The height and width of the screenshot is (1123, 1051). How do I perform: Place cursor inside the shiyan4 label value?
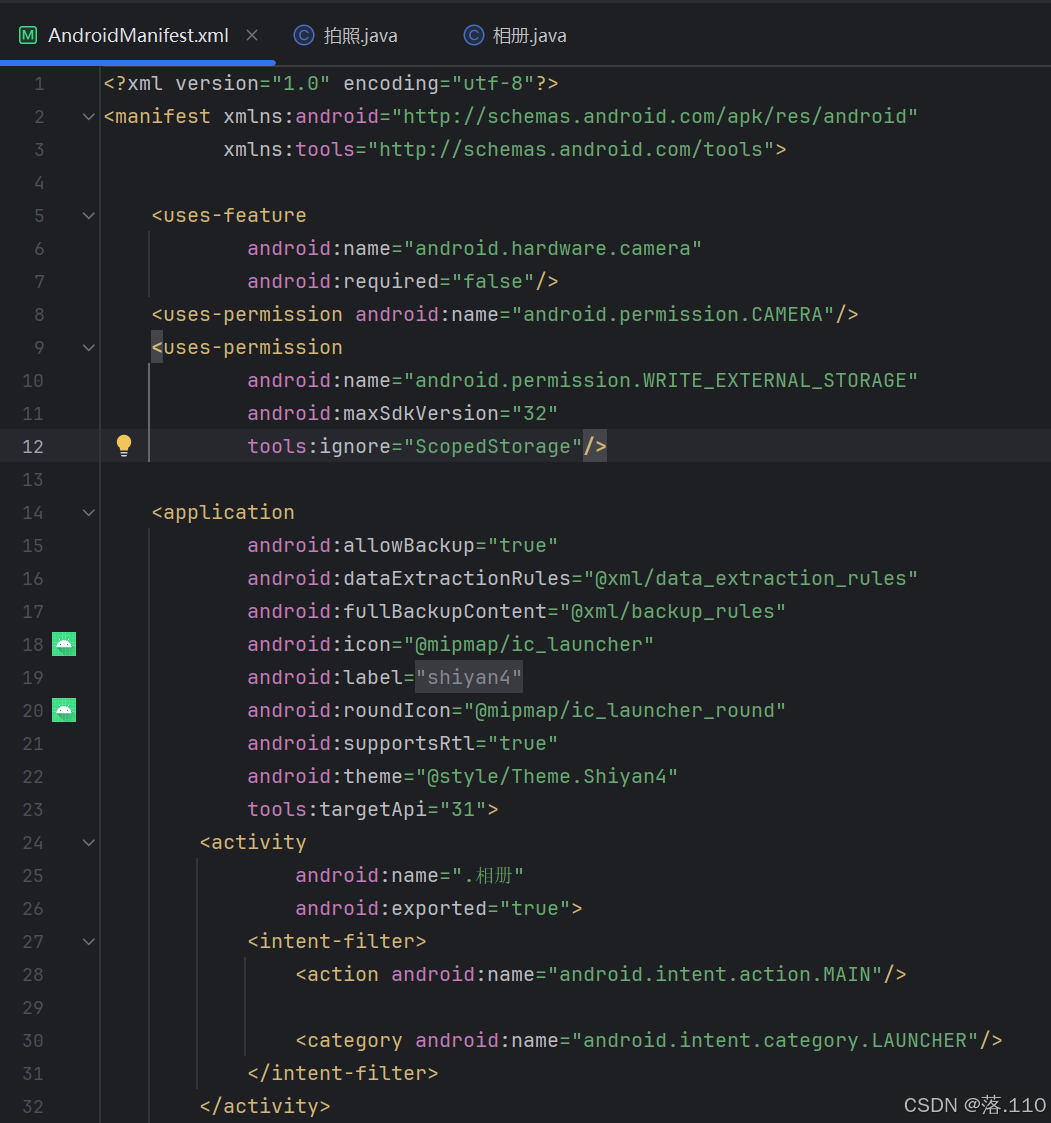click(468, 676)
